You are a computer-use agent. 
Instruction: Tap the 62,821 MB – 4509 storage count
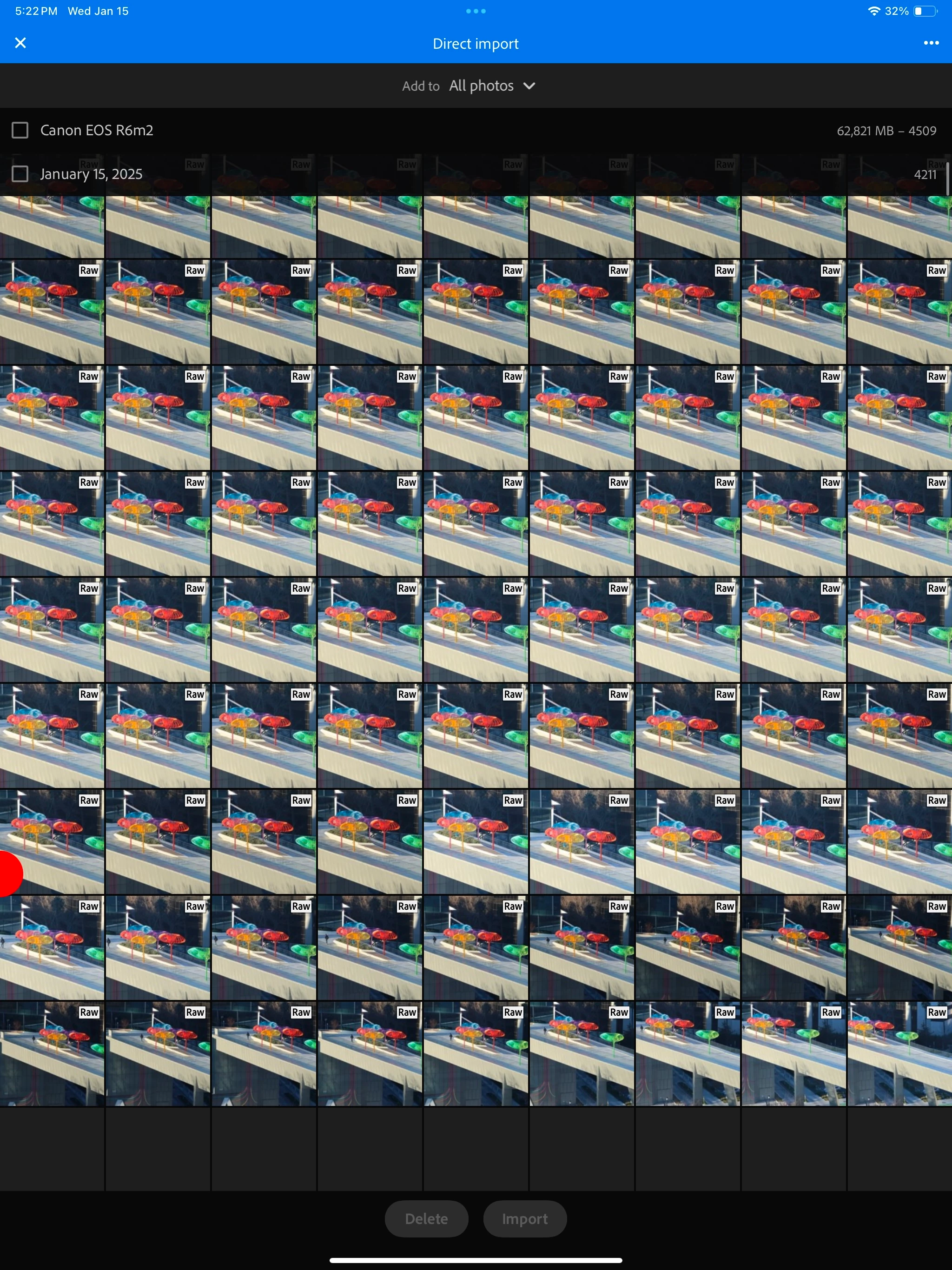[x=886, y=131]
